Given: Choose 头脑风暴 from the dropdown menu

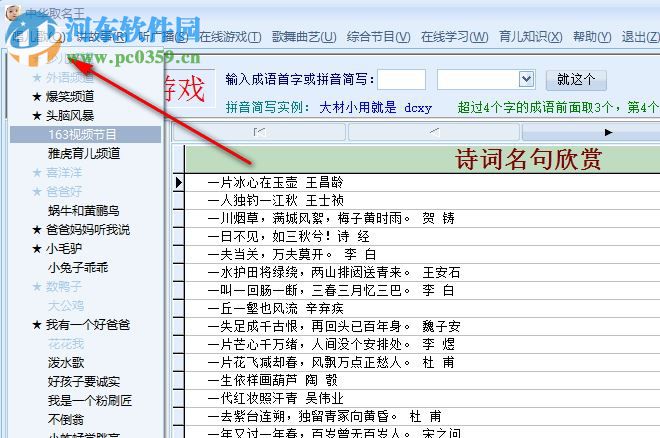Looking at the screenshot, I should coord(85,115).
